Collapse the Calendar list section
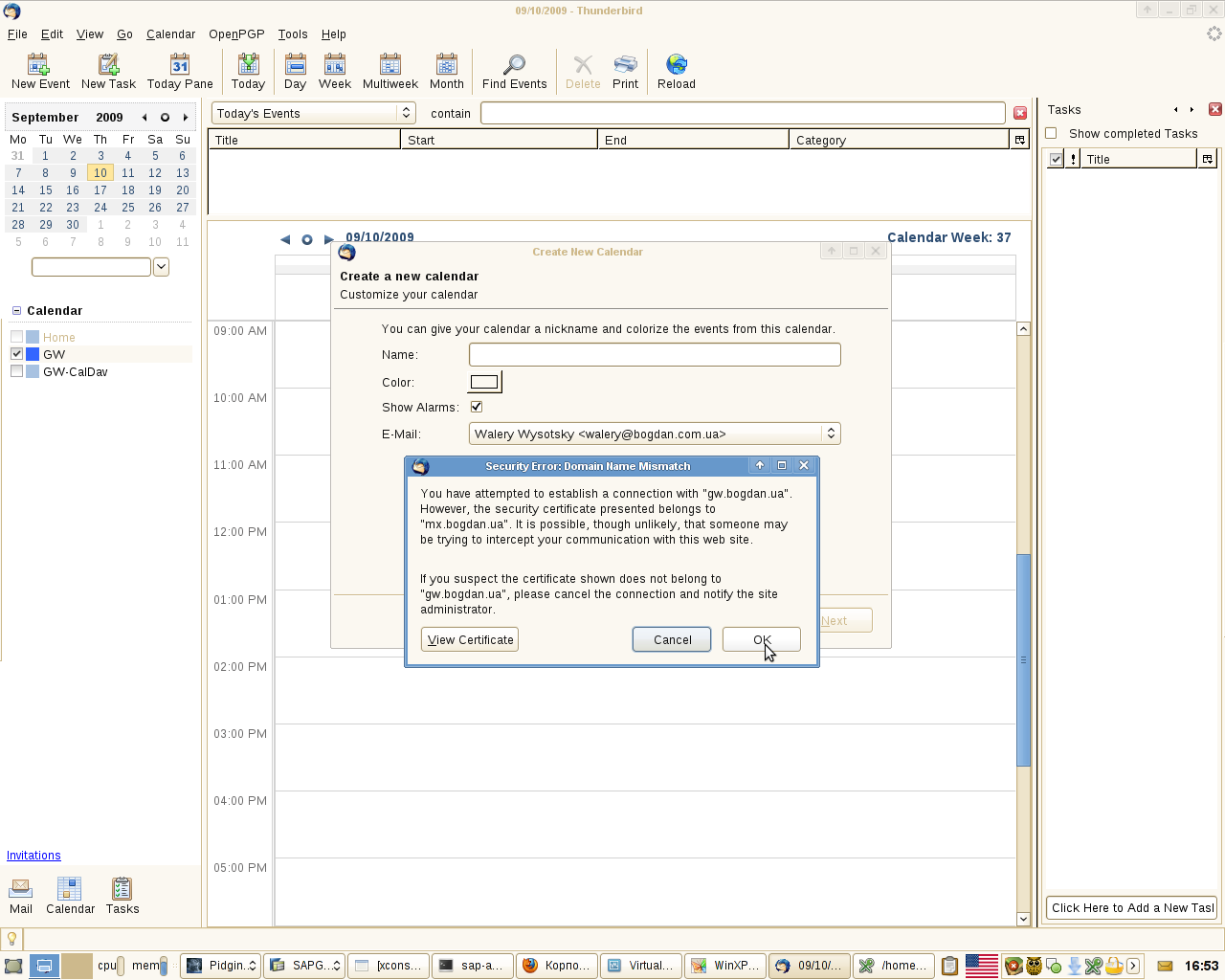This screenshot has height=980, width=1225. [x=16, y=310]
